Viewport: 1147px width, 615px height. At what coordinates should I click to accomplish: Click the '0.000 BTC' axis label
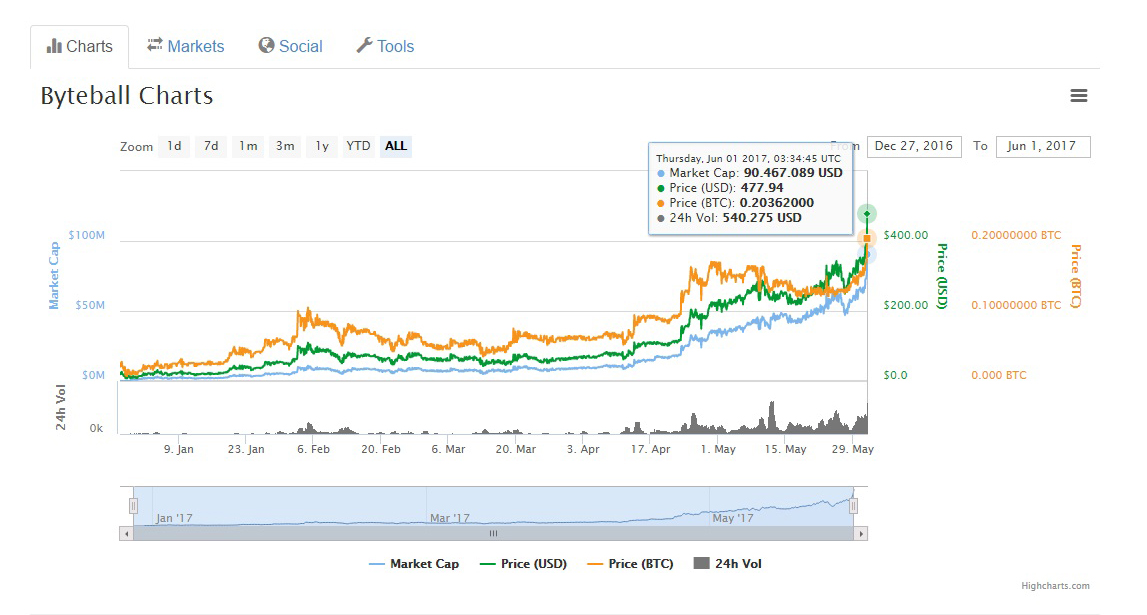click(999, 375)
